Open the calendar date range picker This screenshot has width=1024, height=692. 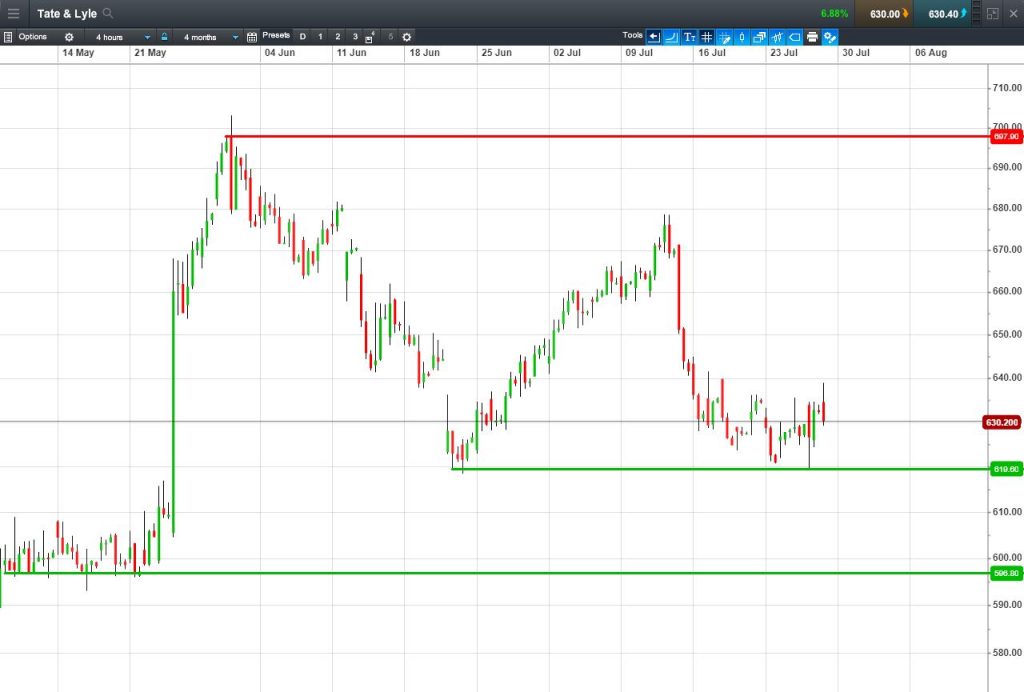[251, 37]
